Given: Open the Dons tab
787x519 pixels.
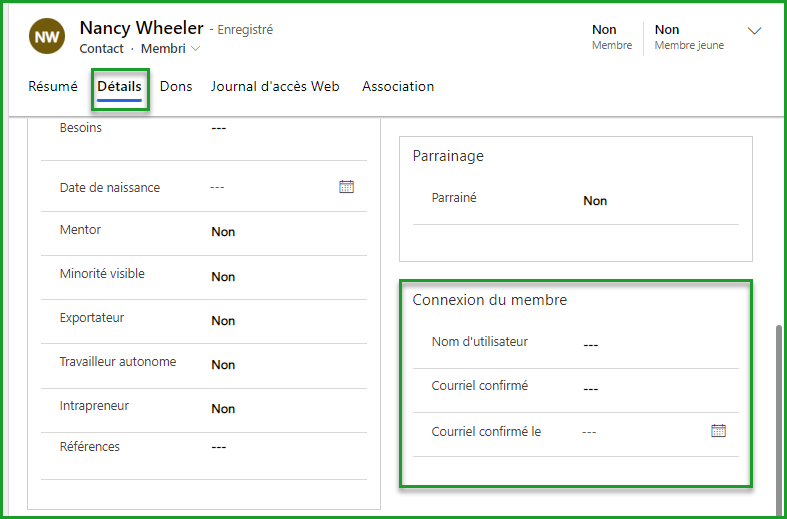Looking at the screenshot, I should click(176, 87).
